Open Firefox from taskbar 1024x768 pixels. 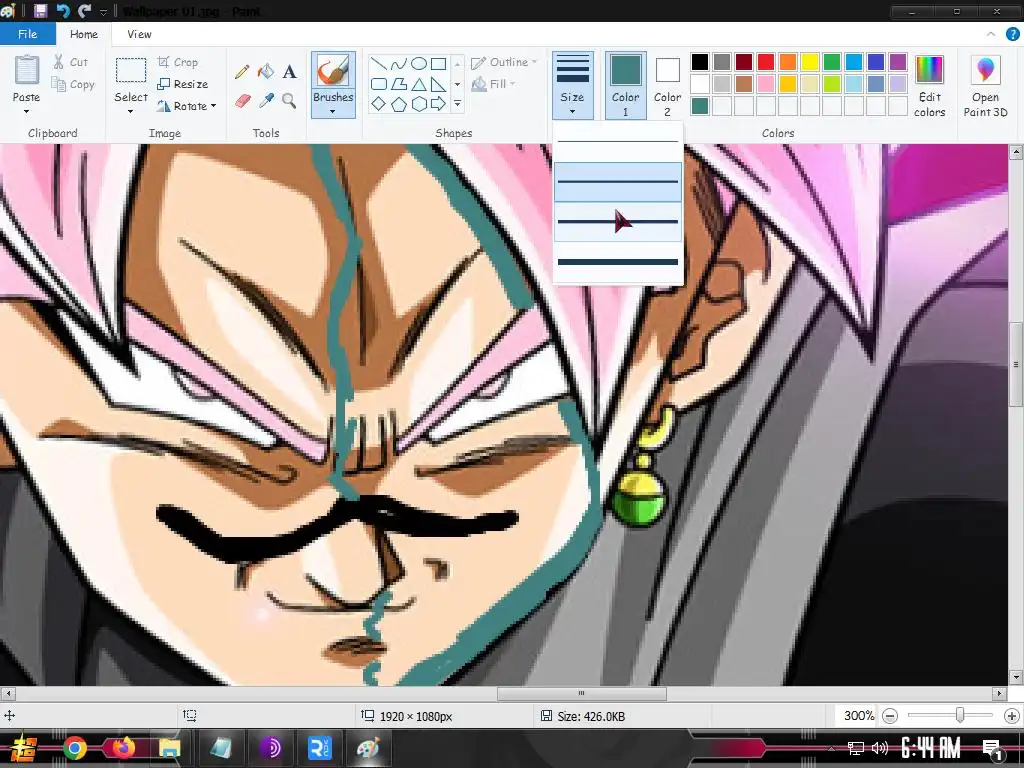pyautogui.click(x=123, y=748)
